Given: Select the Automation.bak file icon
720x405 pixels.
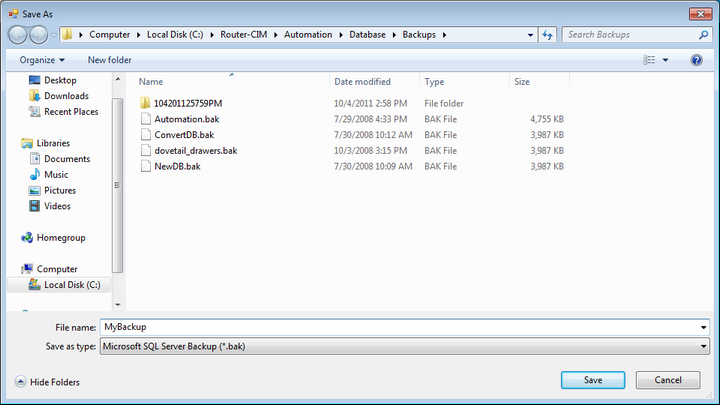Looking at the screenshot, I should pos(145,119).
